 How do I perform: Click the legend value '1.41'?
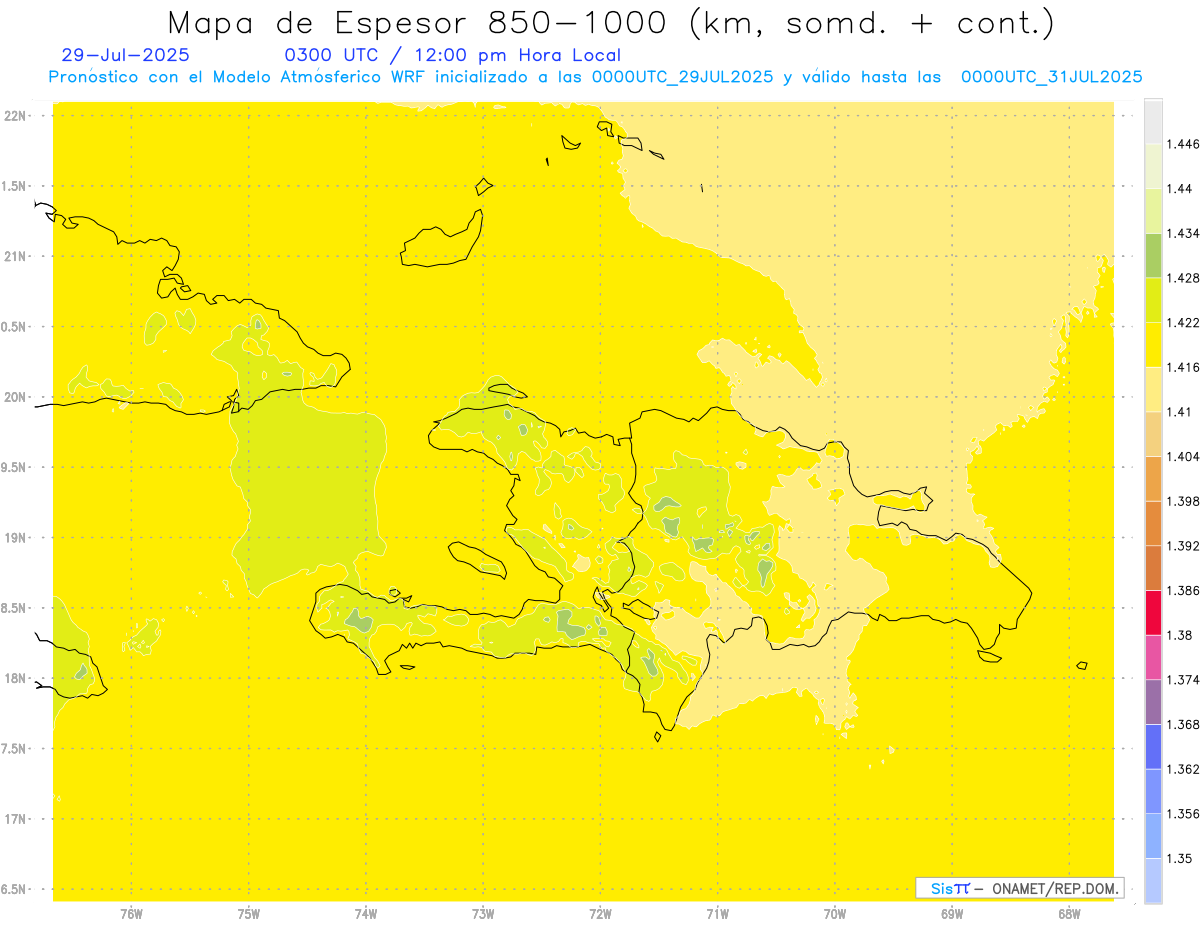(1181, 412)
